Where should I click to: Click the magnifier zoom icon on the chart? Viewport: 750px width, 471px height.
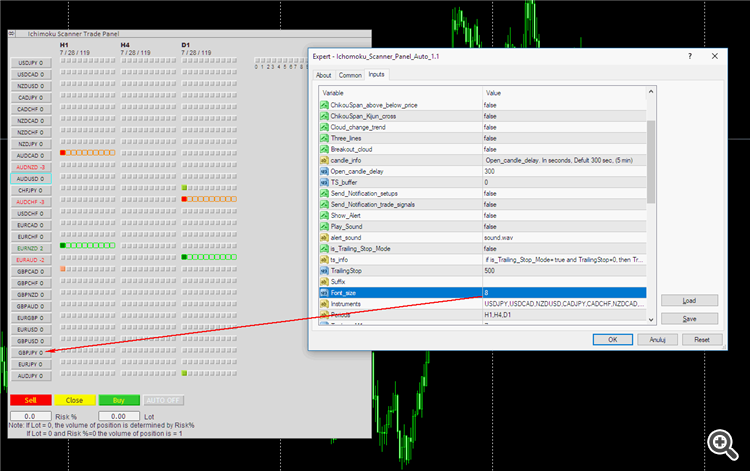tap(723, 445)
